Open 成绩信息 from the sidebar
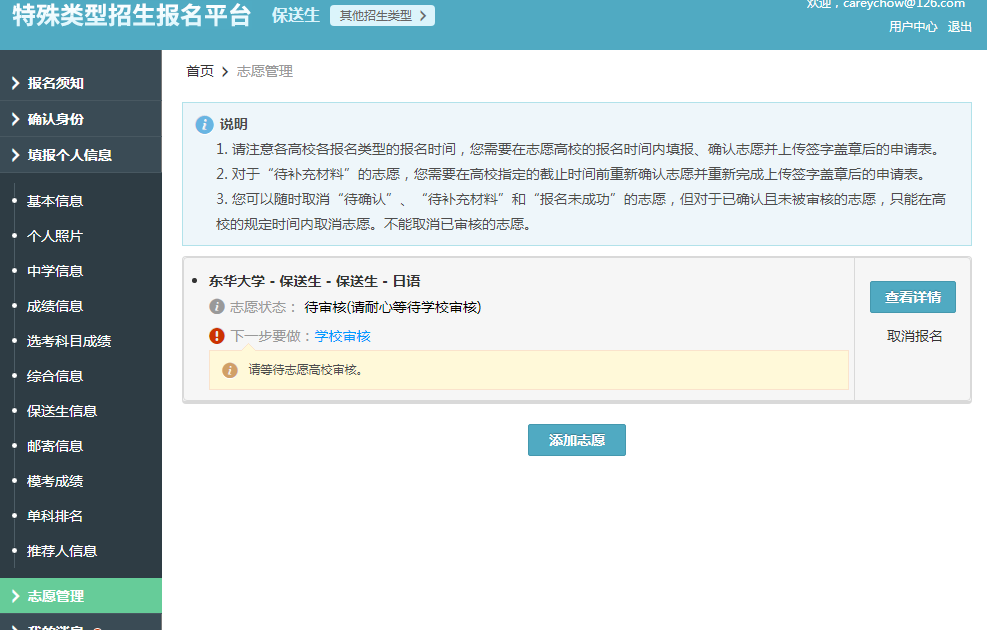Image resolution: width=987 pixels, height=630 pixels. pos(55,306)
